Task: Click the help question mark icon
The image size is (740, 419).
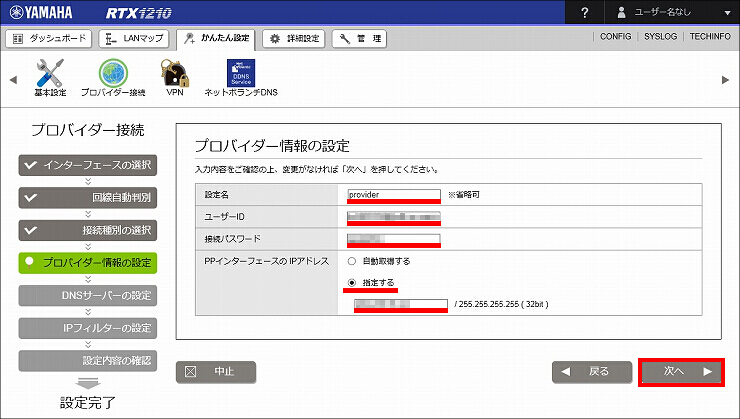Action: [585, 13]
